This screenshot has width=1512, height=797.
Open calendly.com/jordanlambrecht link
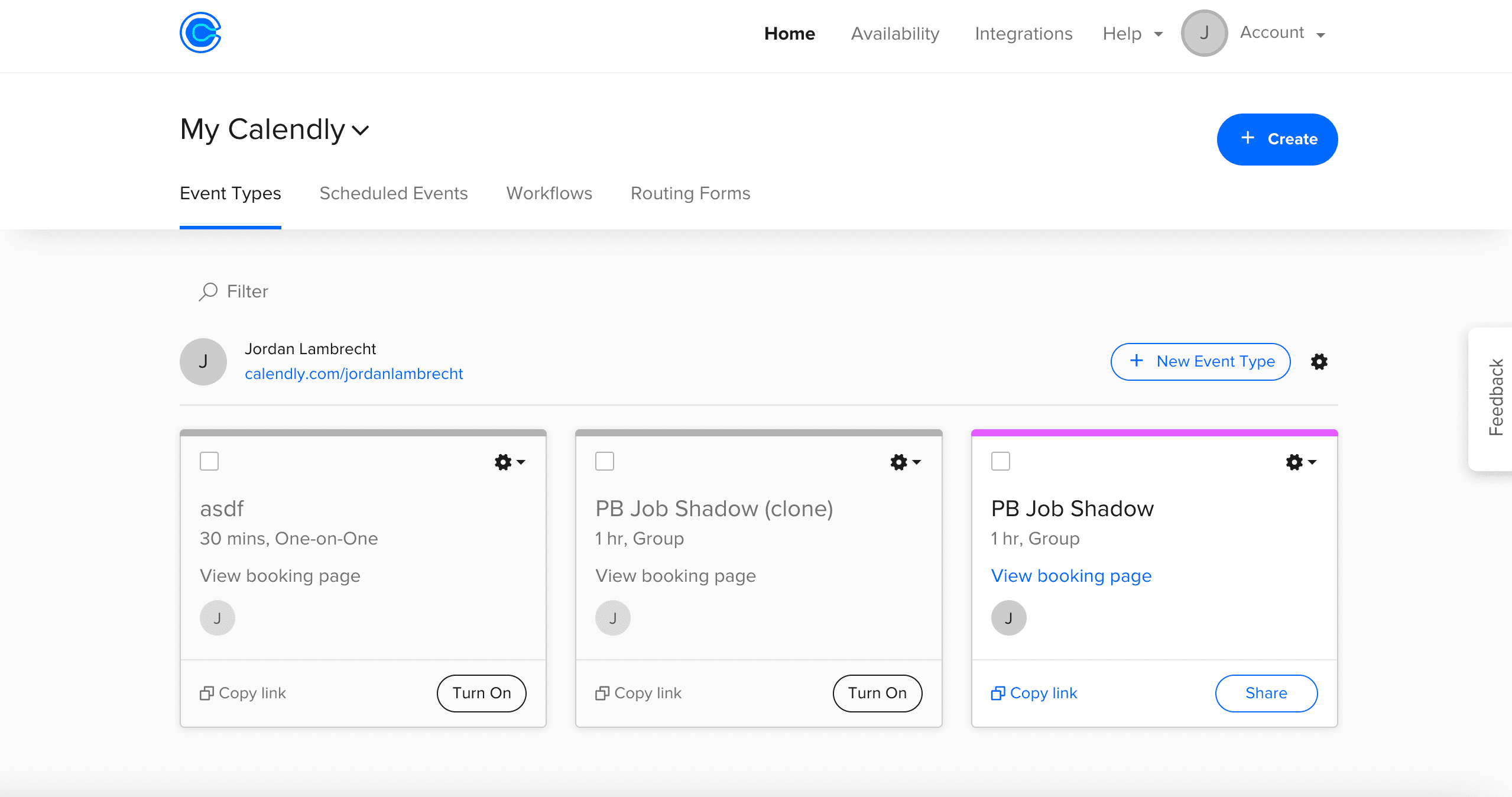pyautogui.click(x=353, y=374)
